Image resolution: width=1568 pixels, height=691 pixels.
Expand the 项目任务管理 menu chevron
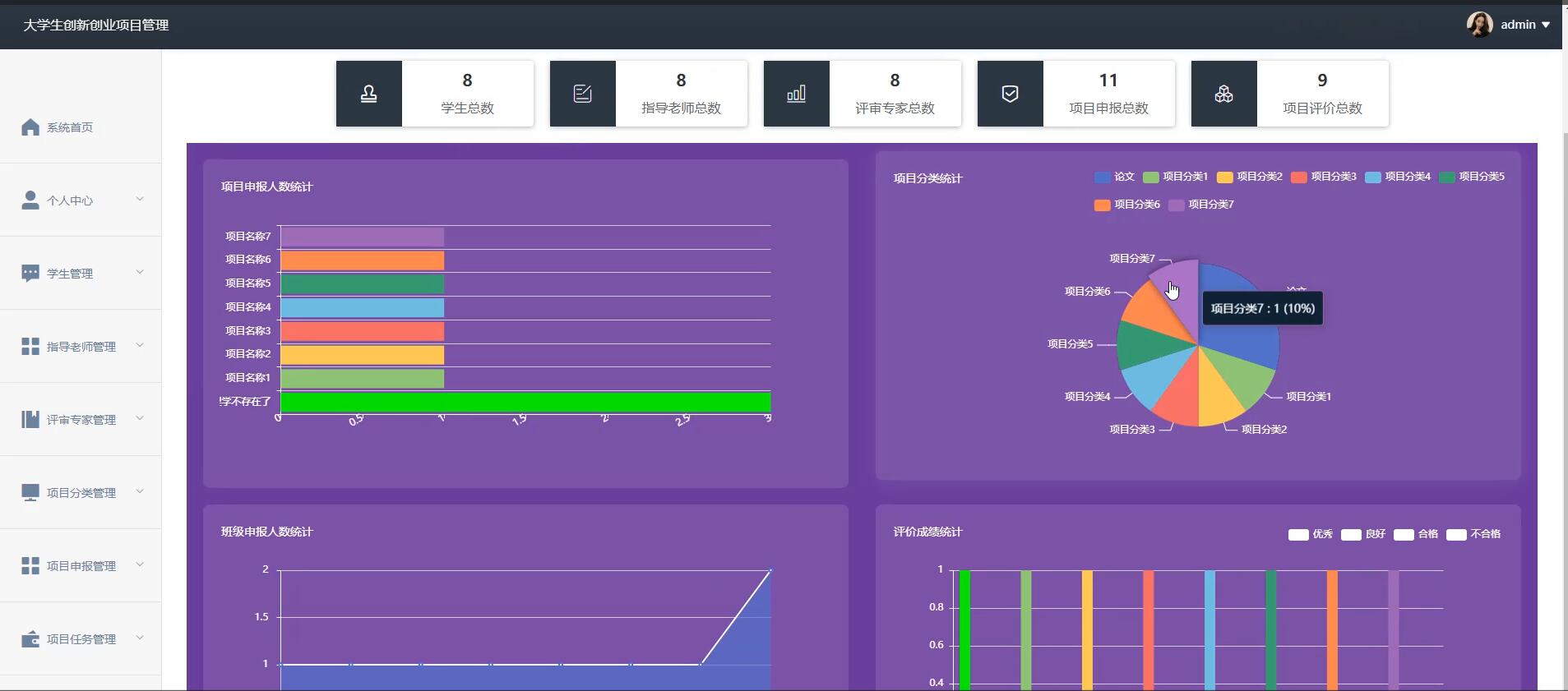[140, 638]
